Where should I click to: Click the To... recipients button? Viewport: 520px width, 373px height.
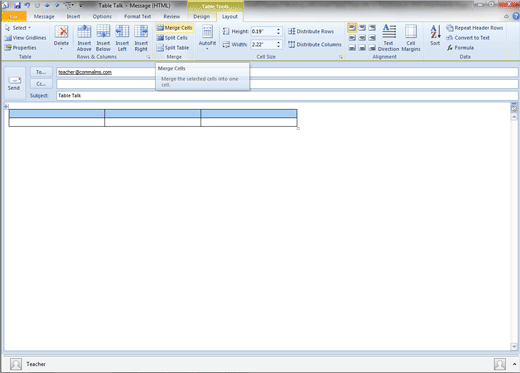(x=41, y=72)
